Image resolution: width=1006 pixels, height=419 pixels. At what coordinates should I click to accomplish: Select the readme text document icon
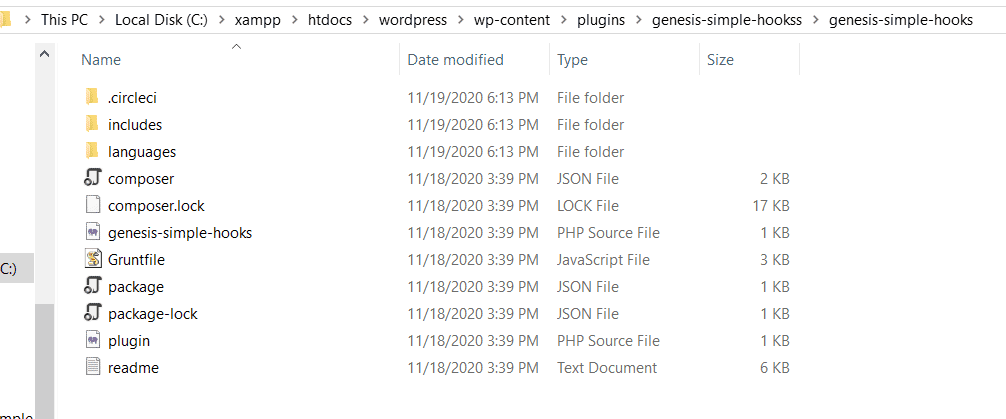(x=93, y=367)
